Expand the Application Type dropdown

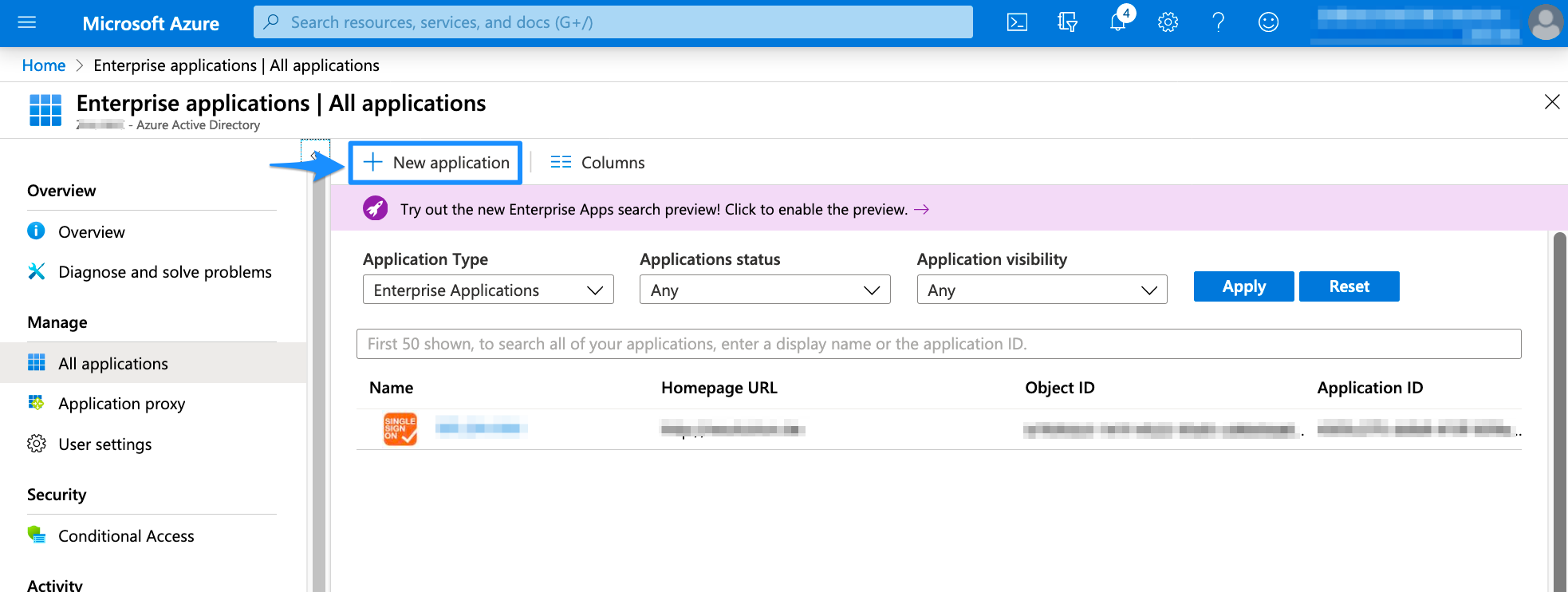488,290
